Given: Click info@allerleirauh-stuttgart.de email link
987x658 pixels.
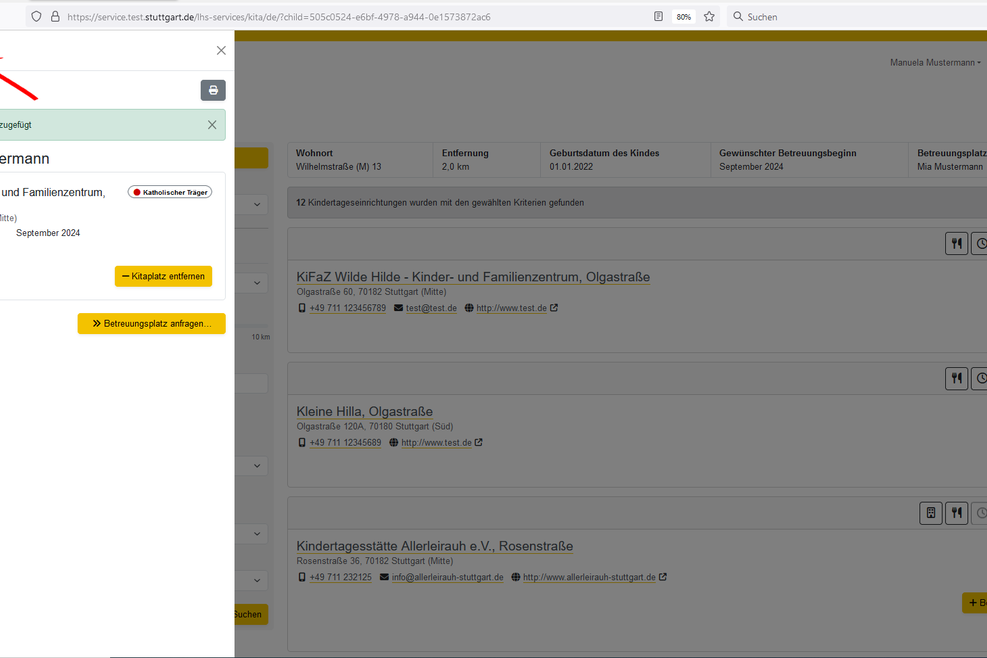Looking at the screenshot, I should [x=447, y=577].
